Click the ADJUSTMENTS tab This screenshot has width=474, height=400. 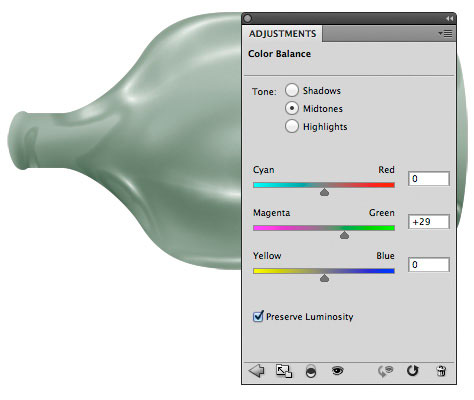(282, 34)
